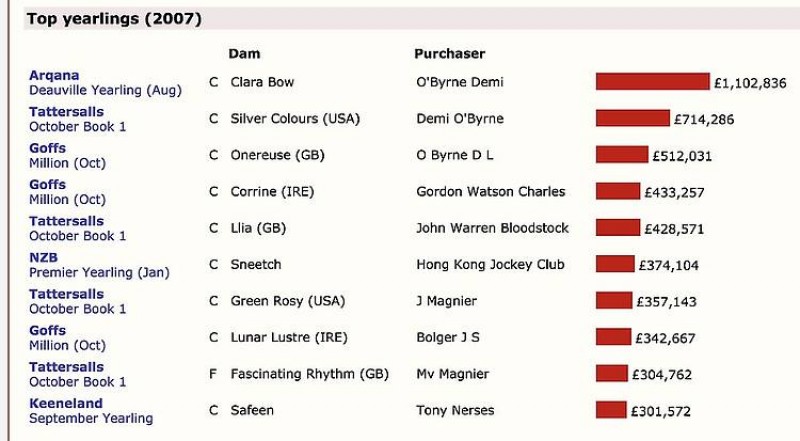Click purchaser John Warren Bloodstock
Viewport: 800px width, 441px height.
coord(492,228)
